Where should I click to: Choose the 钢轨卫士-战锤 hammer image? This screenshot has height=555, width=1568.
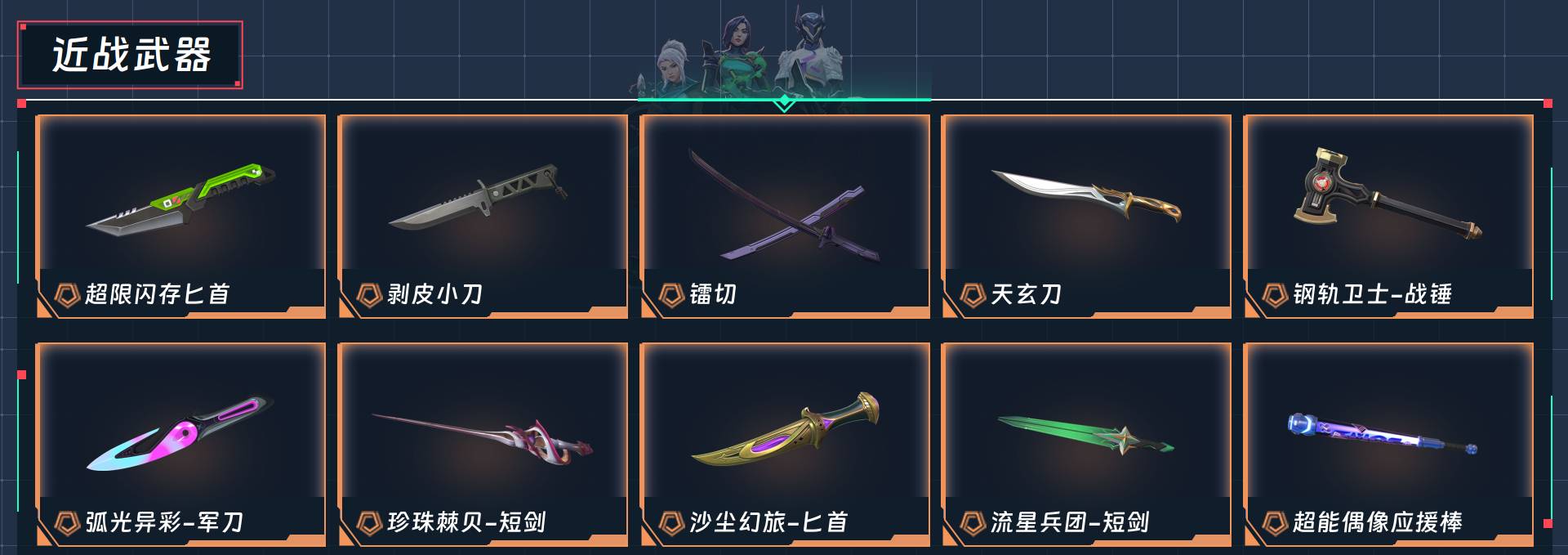tap(1388, 193)
